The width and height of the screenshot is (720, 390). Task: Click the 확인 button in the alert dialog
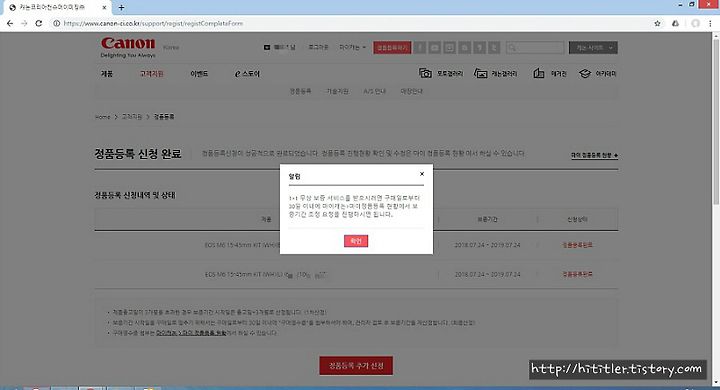pyautogui.click(x=356, y=241)
